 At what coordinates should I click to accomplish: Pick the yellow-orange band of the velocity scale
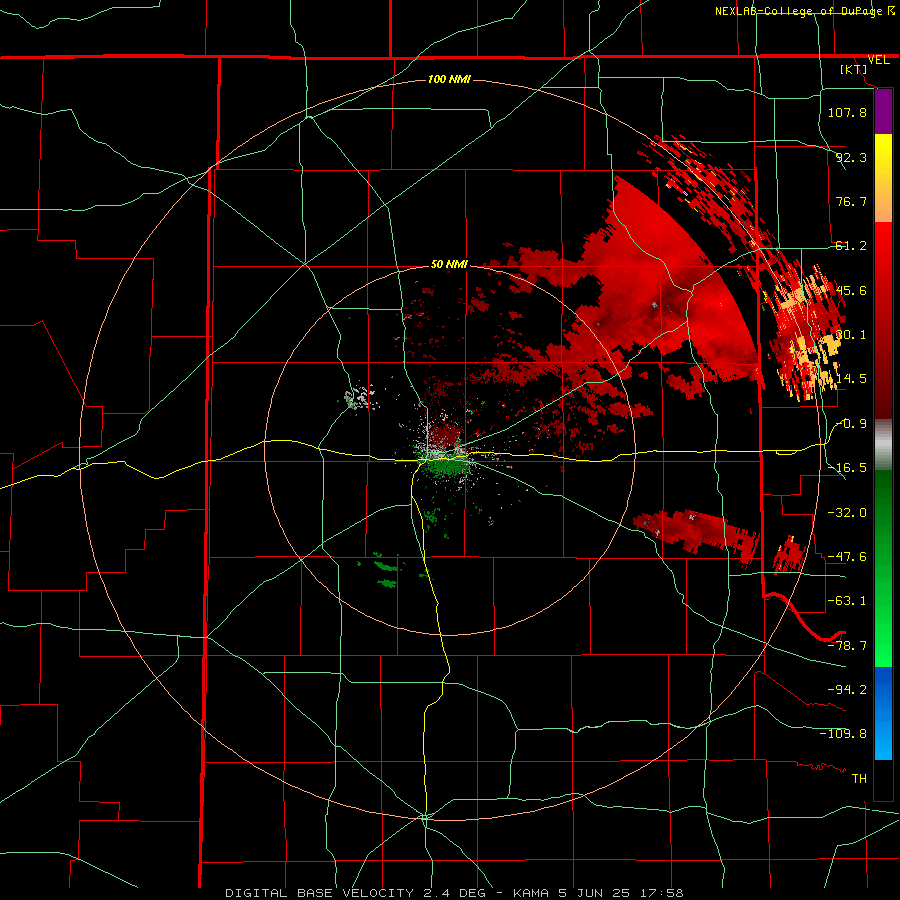point(883,178)
